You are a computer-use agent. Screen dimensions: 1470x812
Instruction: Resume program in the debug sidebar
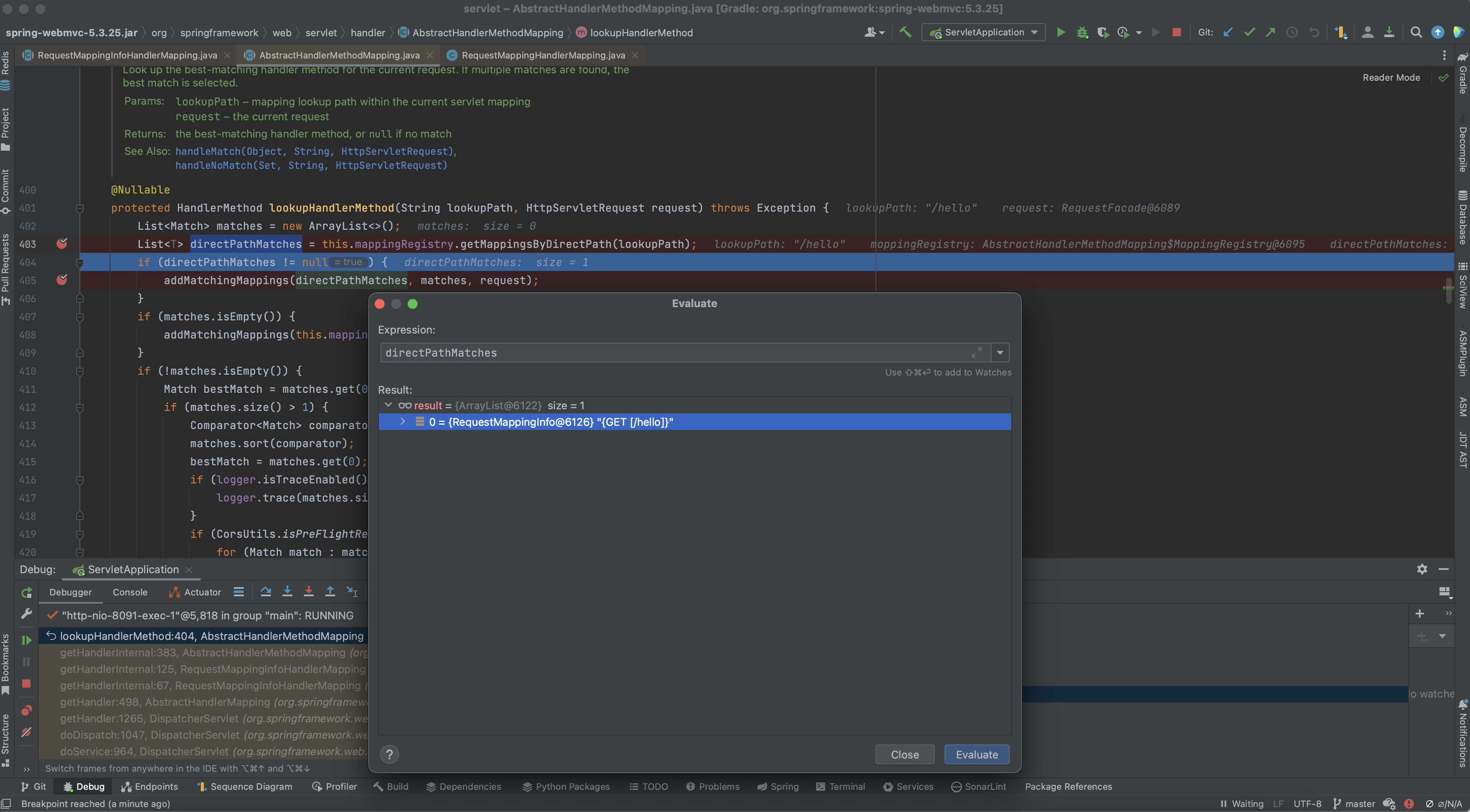(26, 640)
